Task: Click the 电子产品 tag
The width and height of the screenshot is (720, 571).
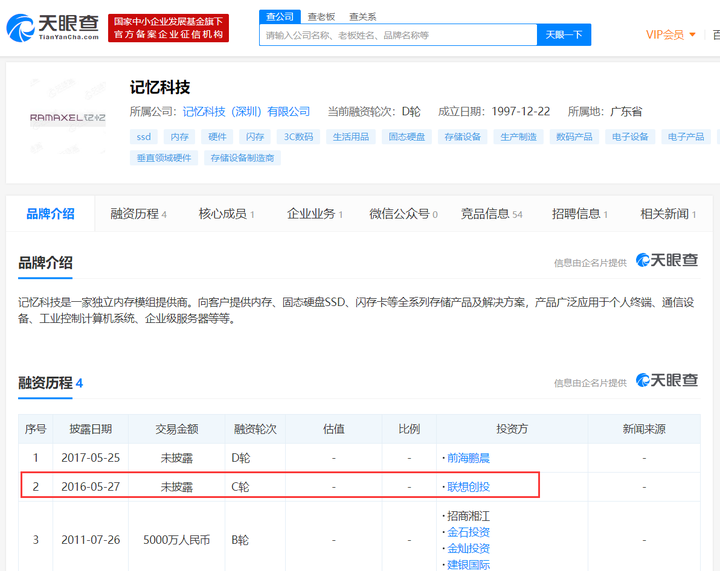Action: [x=686, y=137]
